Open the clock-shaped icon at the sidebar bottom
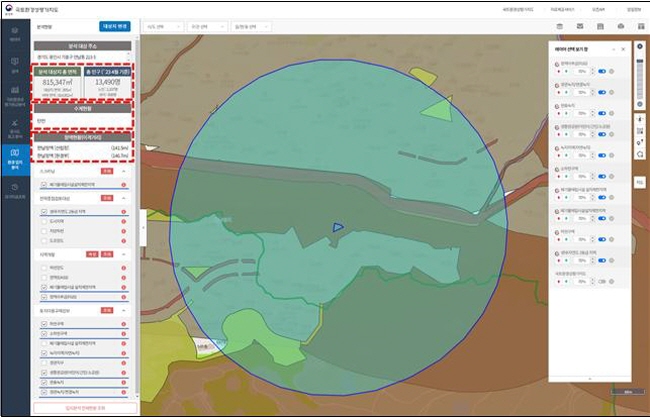 click(15, 187)
